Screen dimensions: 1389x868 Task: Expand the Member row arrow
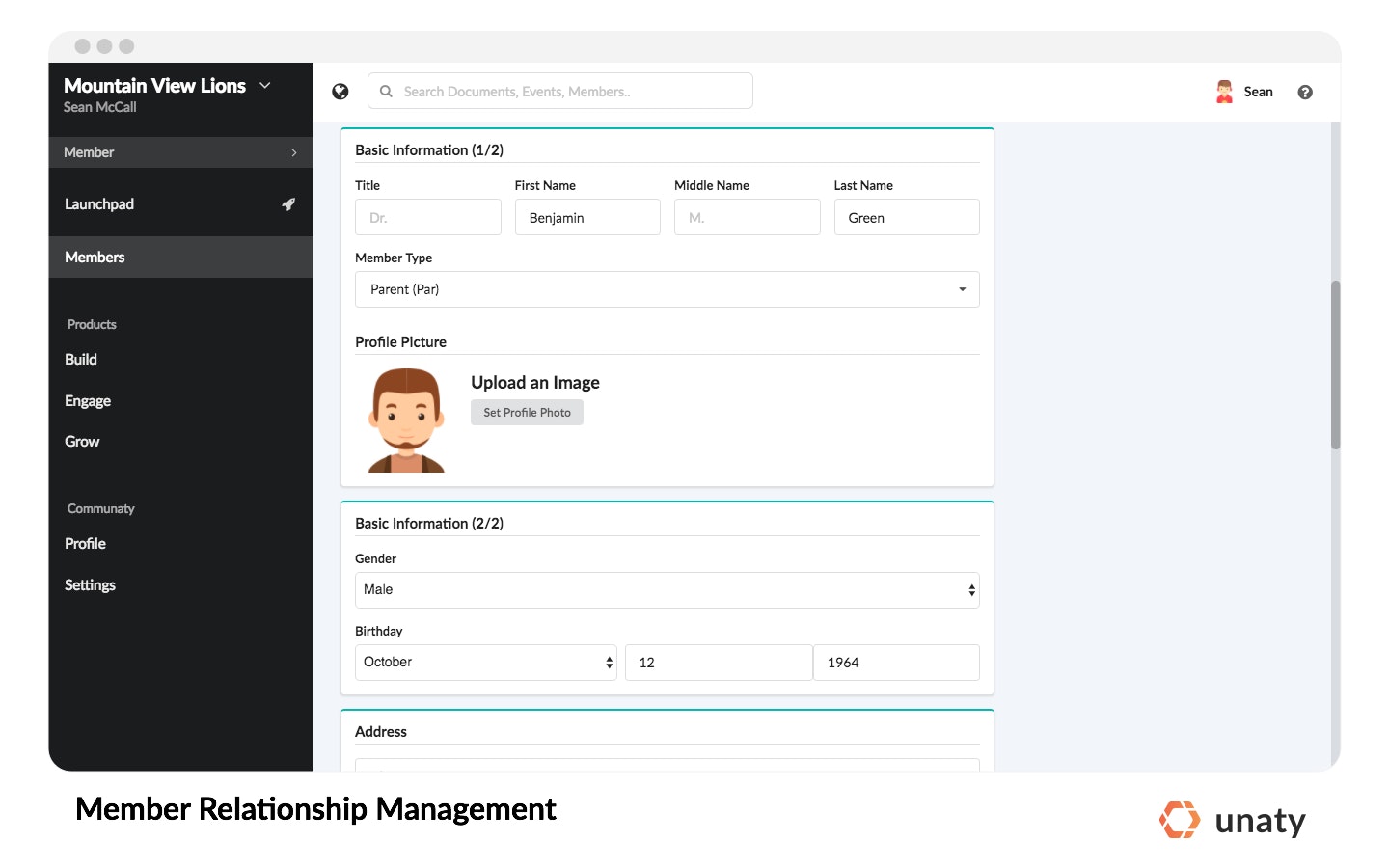click(x=294, y=152)
